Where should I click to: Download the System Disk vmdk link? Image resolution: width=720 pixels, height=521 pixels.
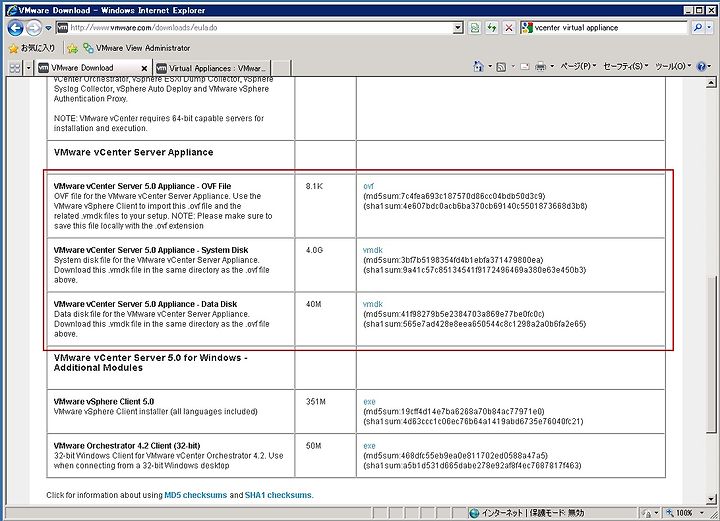(x=372, y=250)
